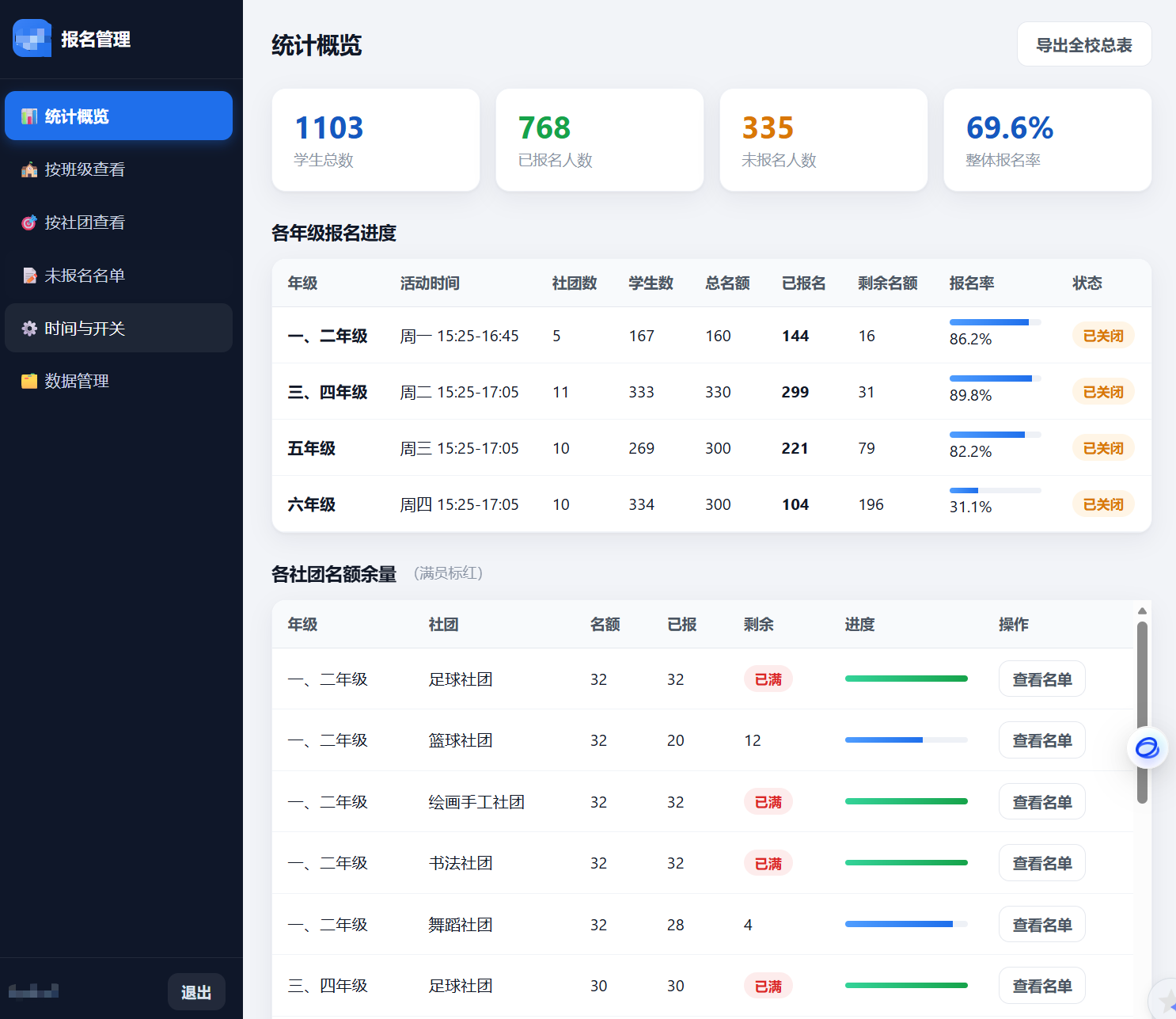Click the school icon beside 按班级查看
The image size is (1176, 1019).
coord(29,169)
